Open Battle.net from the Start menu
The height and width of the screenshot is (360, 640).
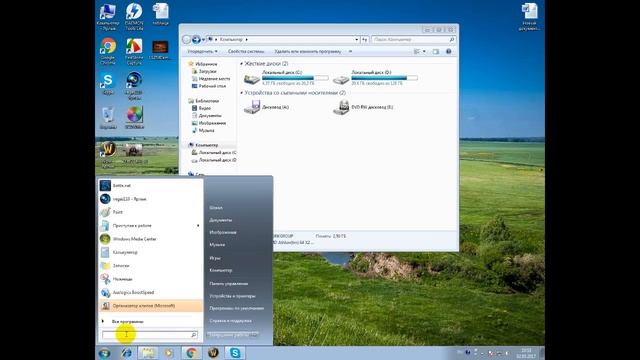click(x=151, y=185)
